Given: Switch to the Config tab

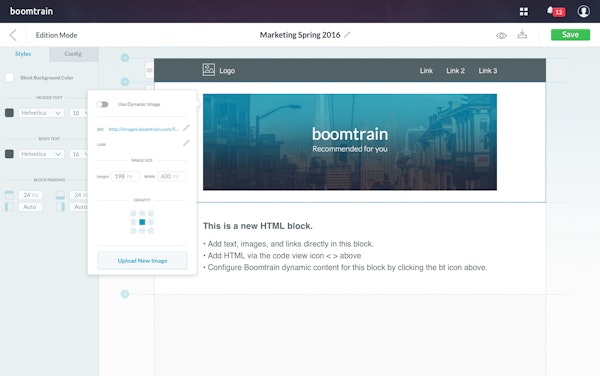Looking at the screenshot, I should (73, 54).
